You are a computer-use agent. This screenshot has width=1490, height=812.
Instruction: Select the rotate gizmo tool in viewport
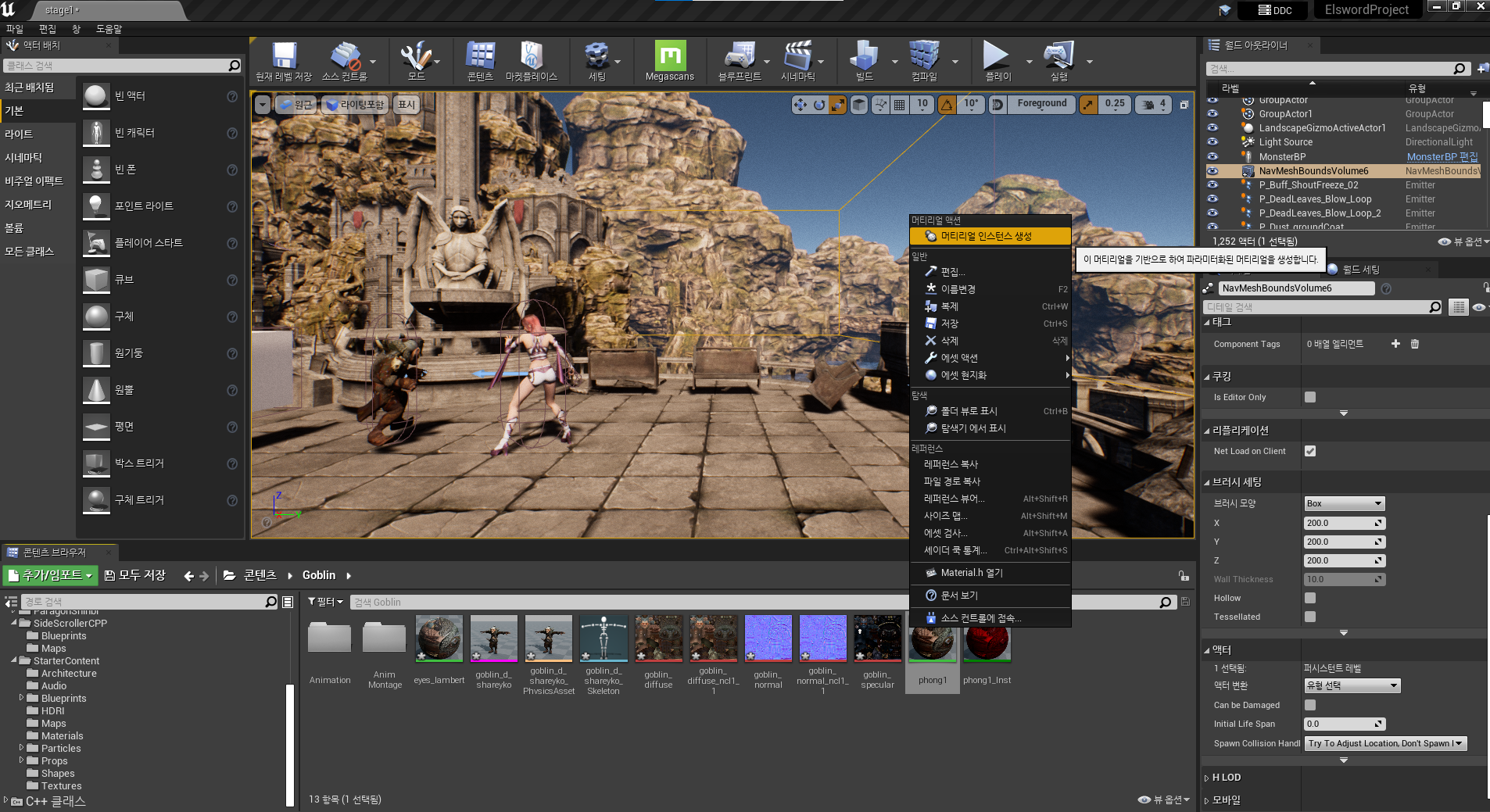point(818,105)
